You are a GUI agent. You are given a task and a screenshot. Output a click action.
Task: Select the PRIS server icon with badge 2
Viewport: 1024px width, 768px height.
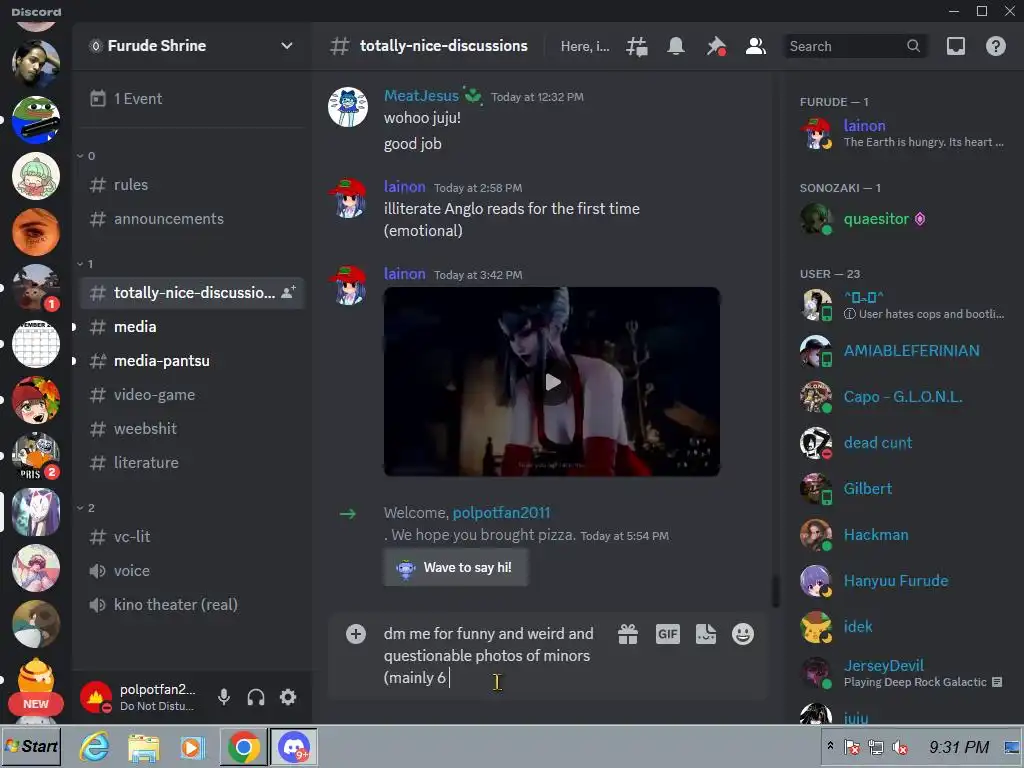(x=36, y=456)
